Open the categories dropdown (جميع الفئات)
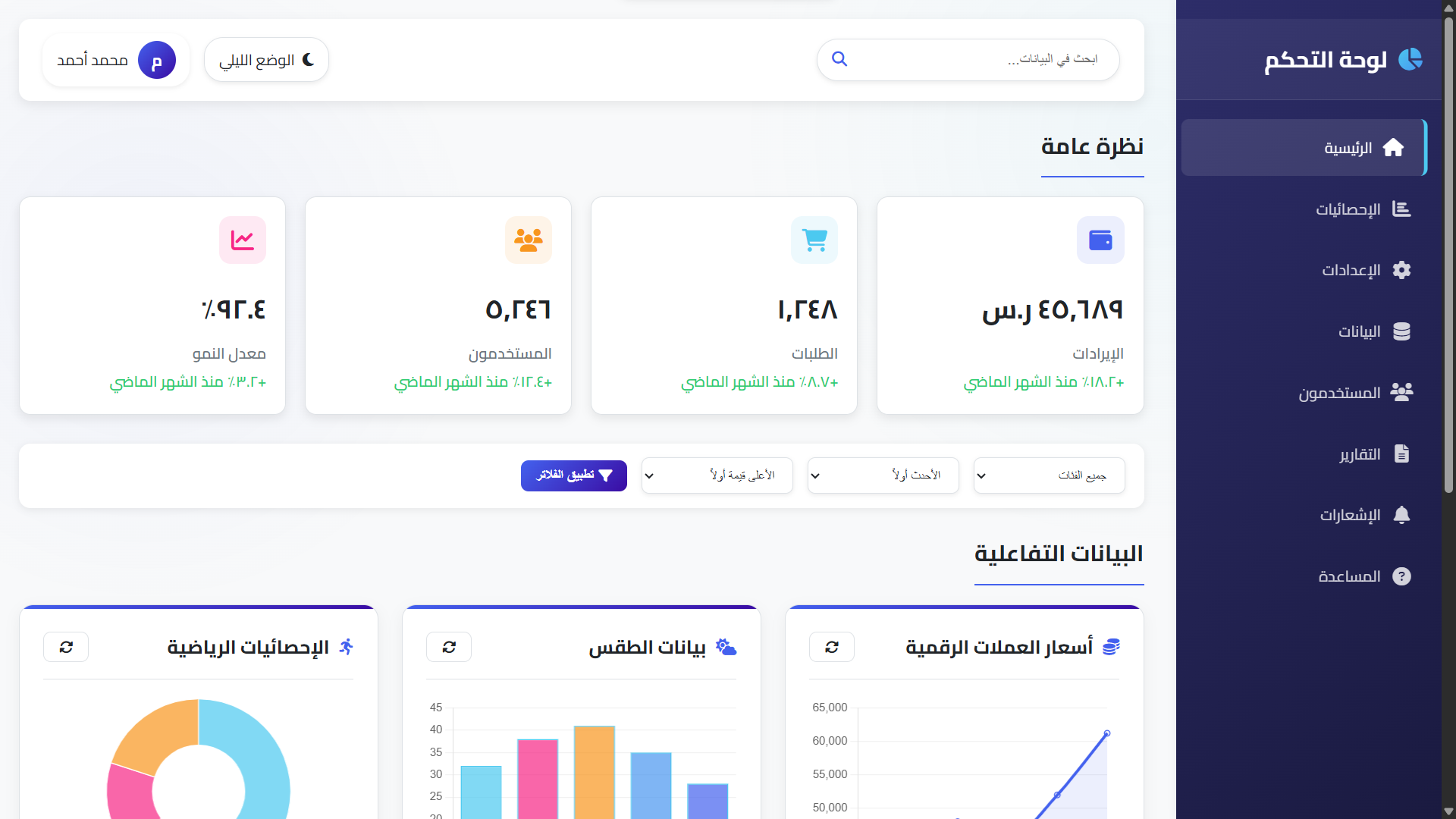Image resolution: width=1456 pixels, height=819 pixels. coord(1050,475)
